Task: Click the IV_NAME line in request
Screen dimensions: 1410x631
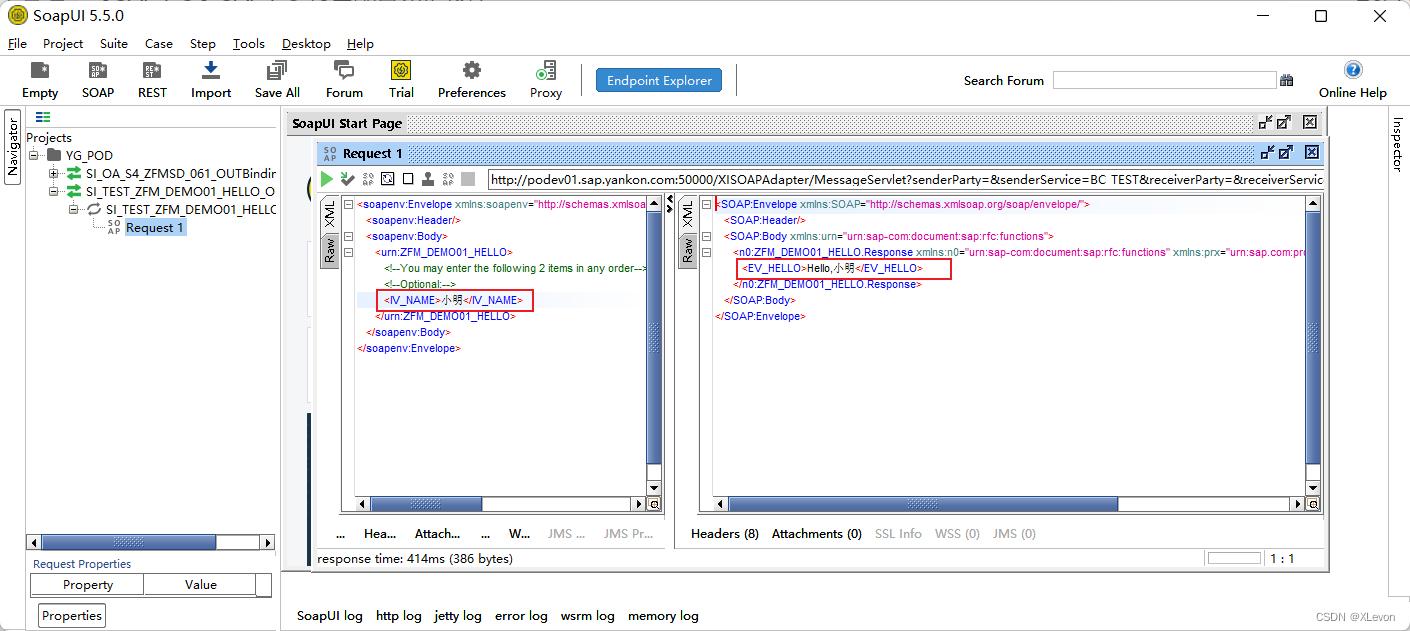Action: pyautogui.click(x=454, y=300)
